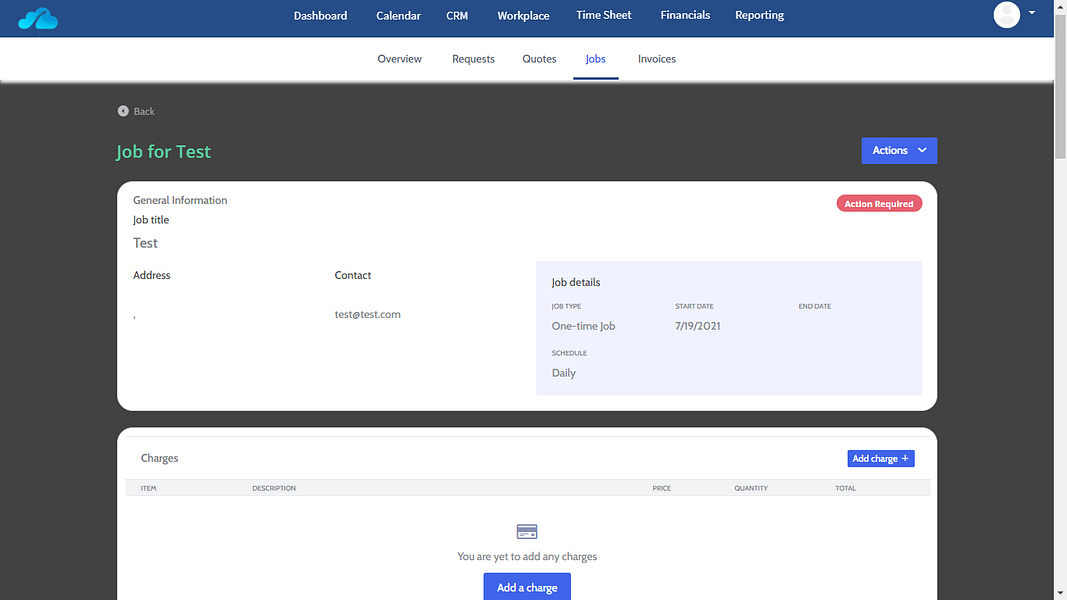
Task: Click the scrollbar up arrow
Action: [1060, 5]
